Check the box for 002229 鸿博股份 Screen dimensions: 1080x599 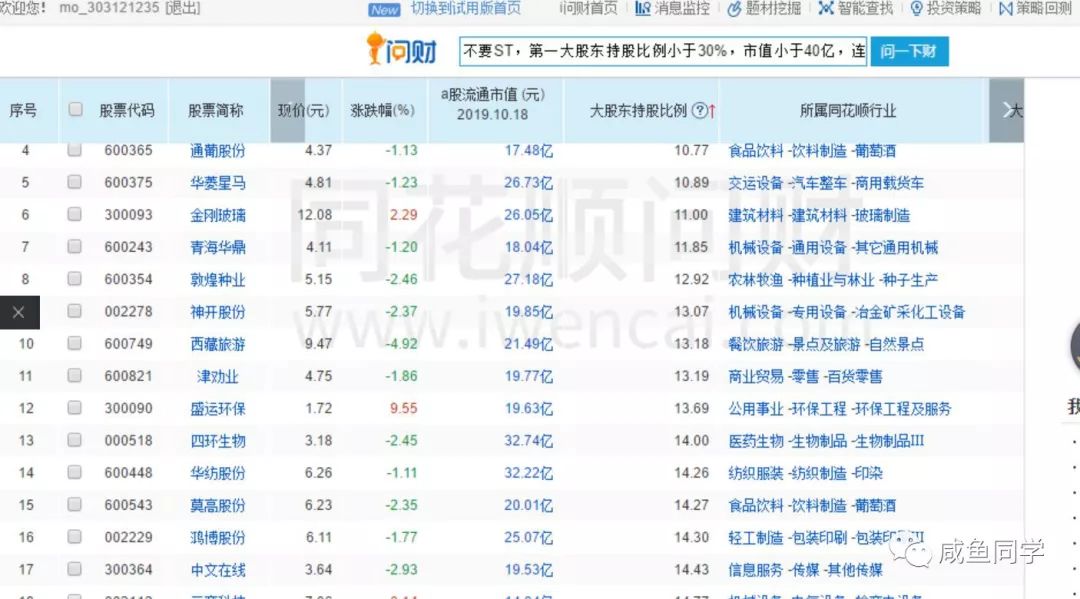click(74, 536)
